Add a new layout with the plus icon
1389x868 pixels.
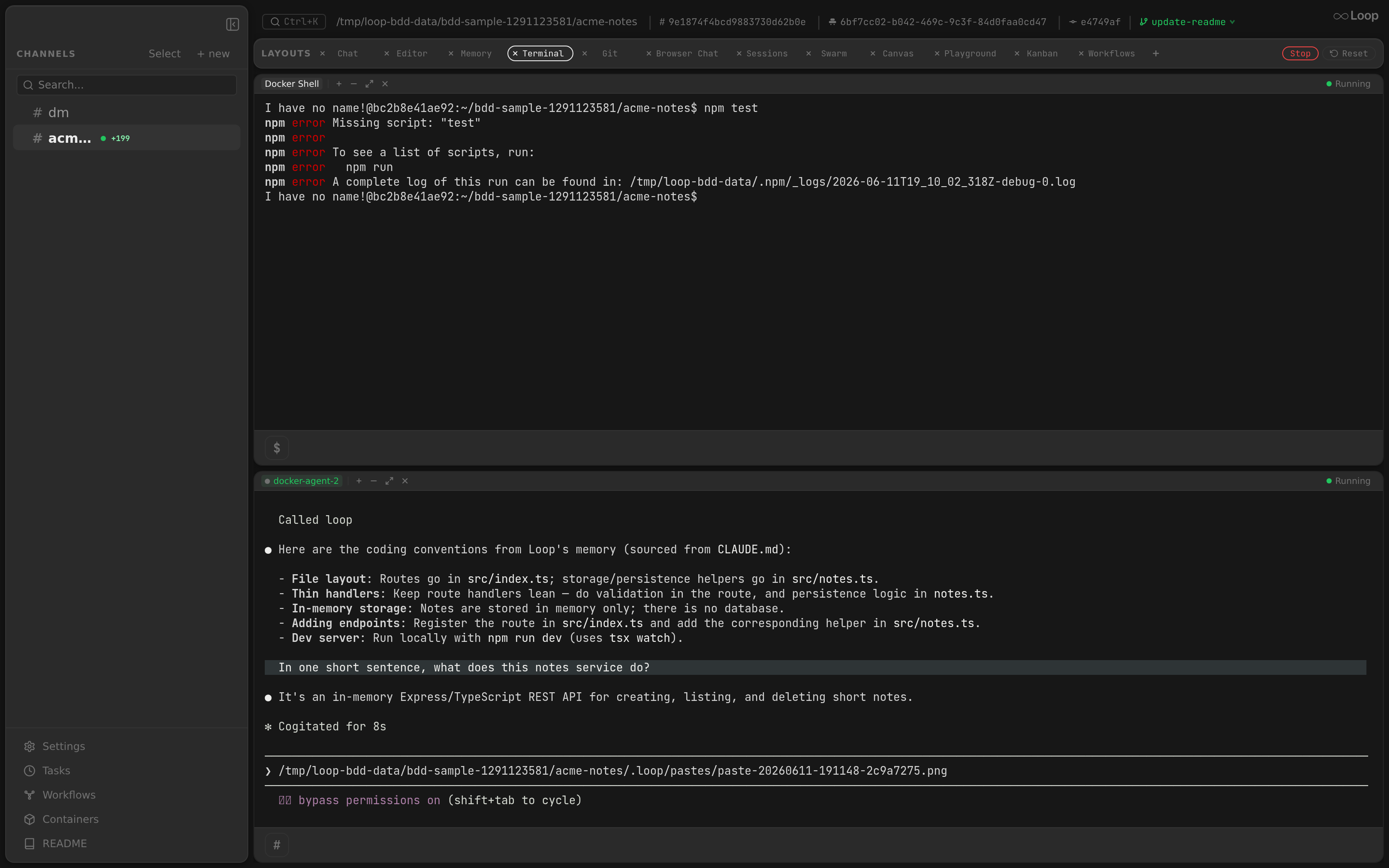[x=1156, y=53]
